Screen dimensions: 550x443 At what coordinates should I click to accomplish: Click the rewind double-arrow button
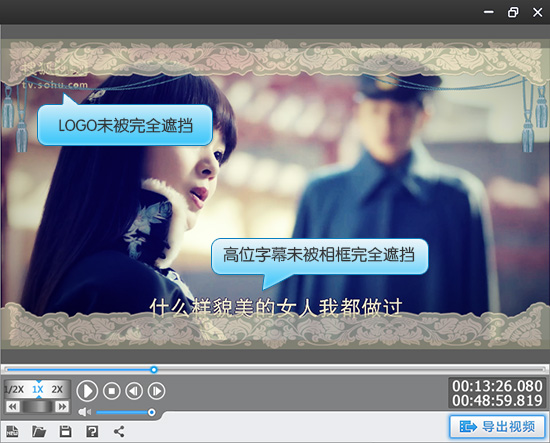click(x=12, y=407)
